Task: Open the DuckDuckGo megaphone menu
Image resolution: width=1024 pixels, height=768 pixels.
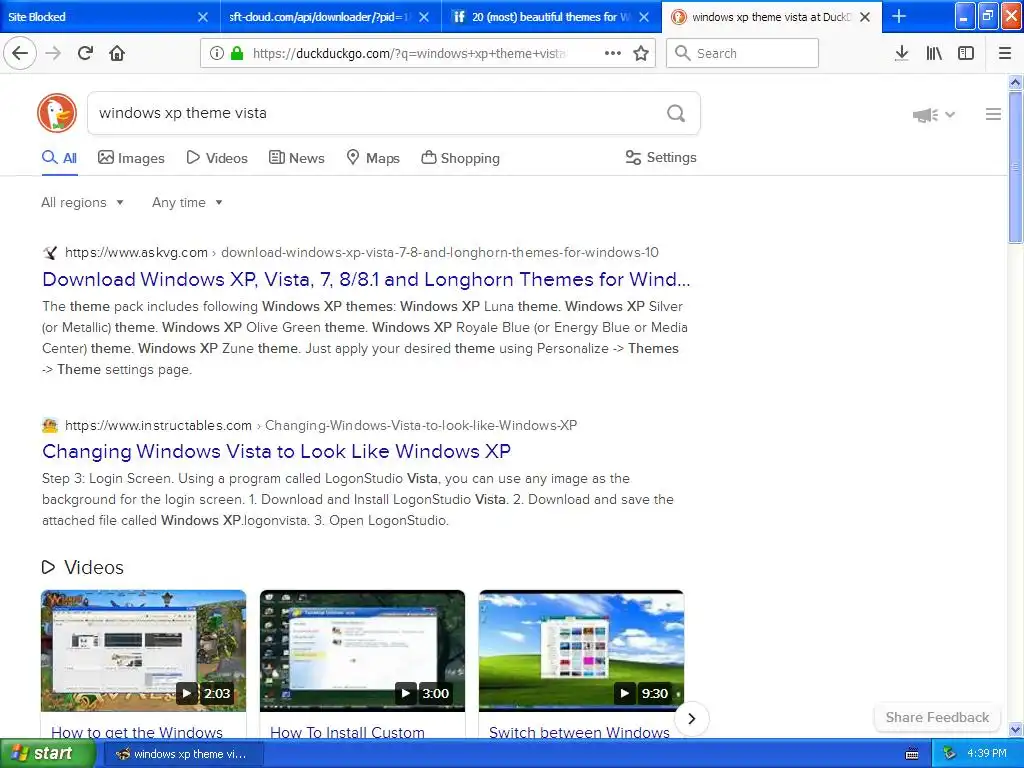Action: 934,115
